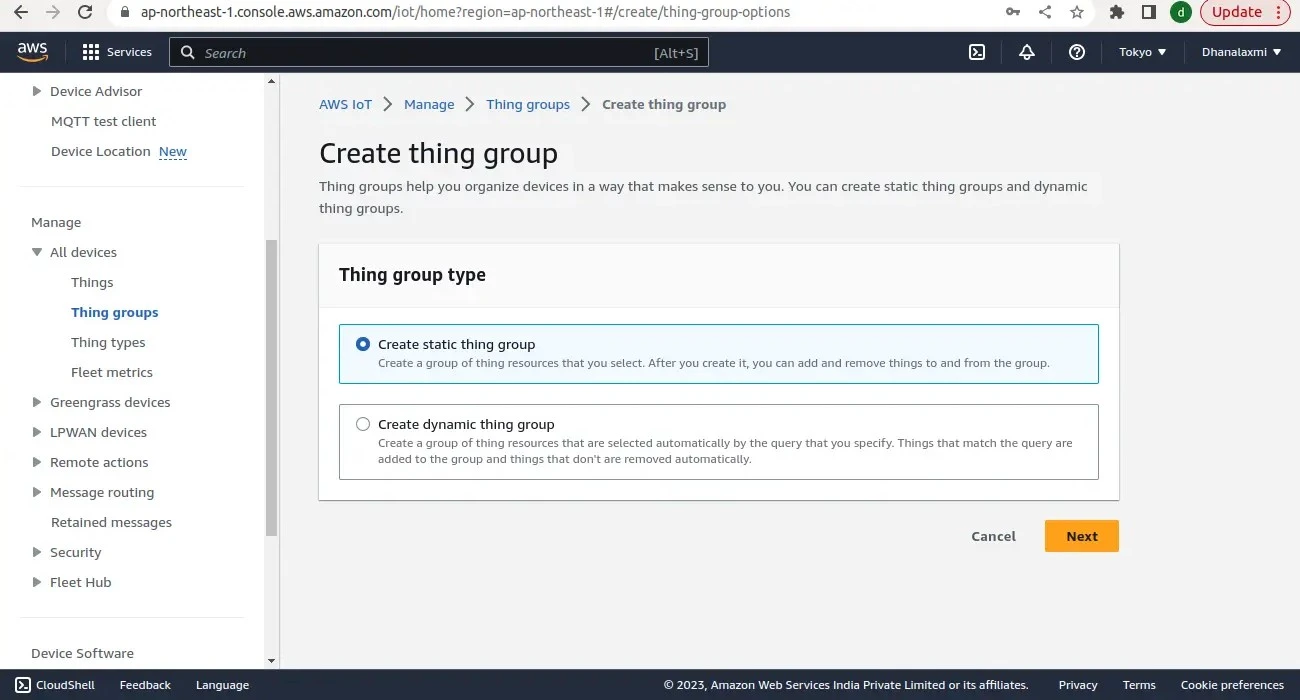This screenshot has height=700, width=1300.
Task: Open the help question mark icon
Action: pyautogui.click(x=1077, y=52)
